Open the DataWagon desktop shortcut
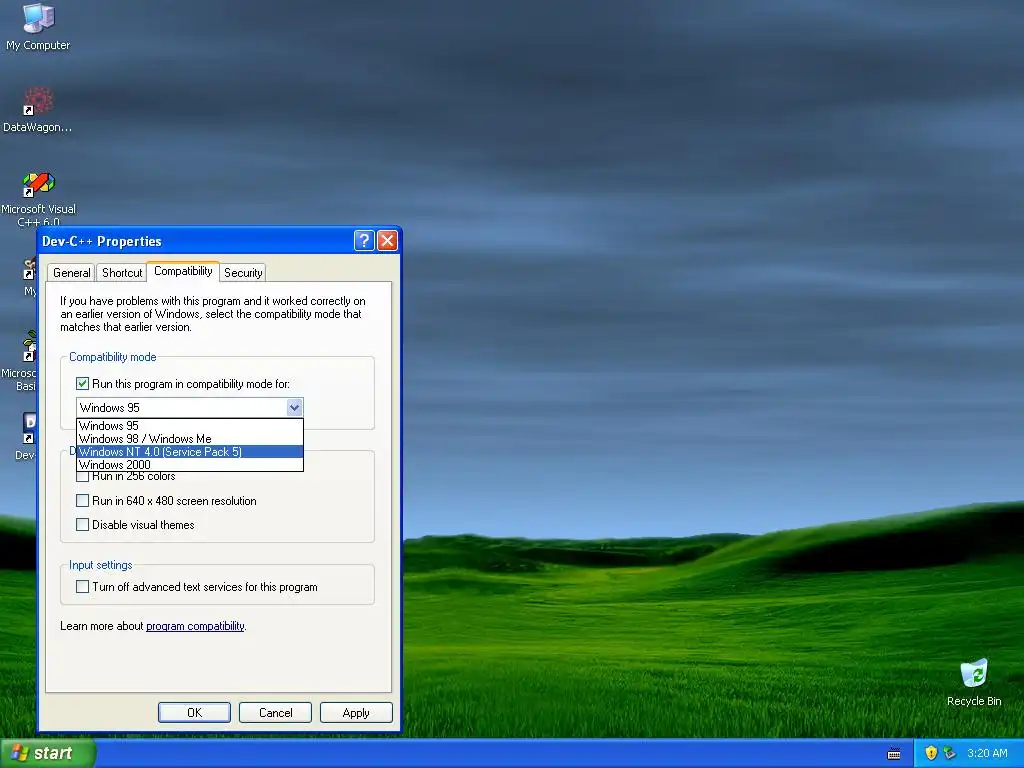Image resolution: width=1024 pixels, height=768 pixels. [38, 109]
